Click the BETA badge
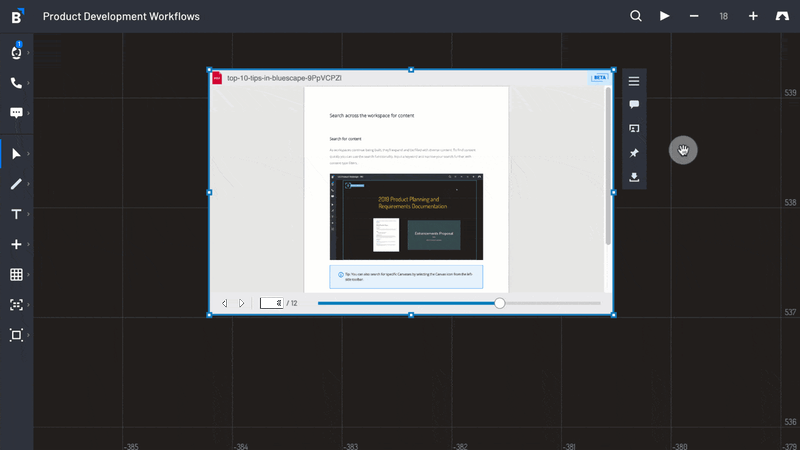The width and height of the screenshot is (800, 450). click(600, 78)
